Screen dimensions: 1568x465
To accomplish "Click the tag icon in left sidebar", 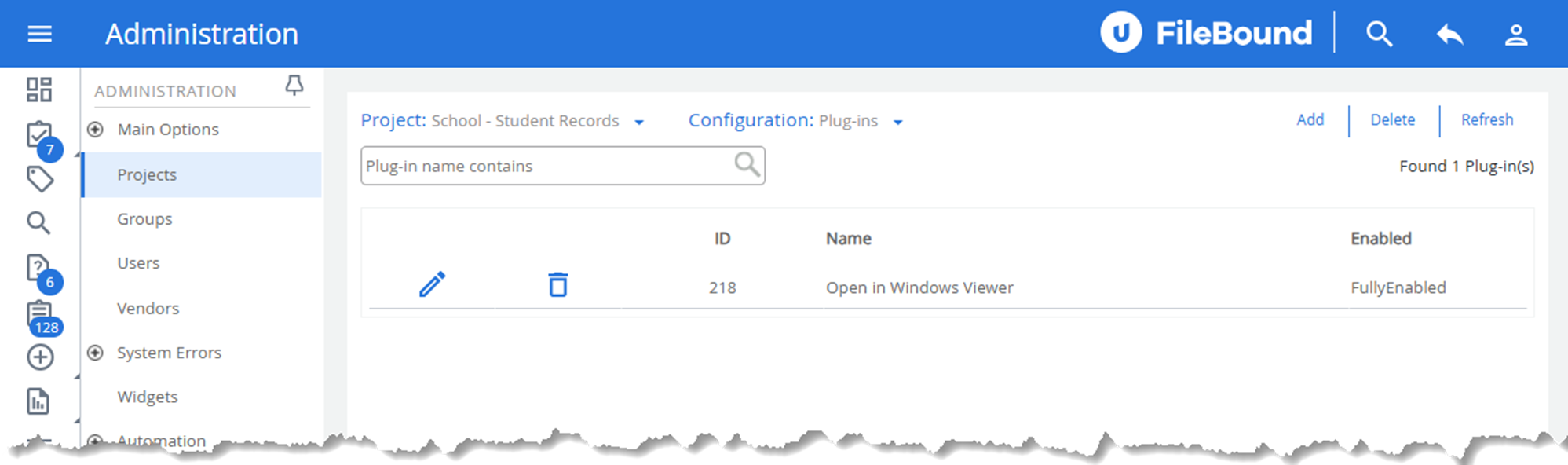I will [x=40, y=179].
